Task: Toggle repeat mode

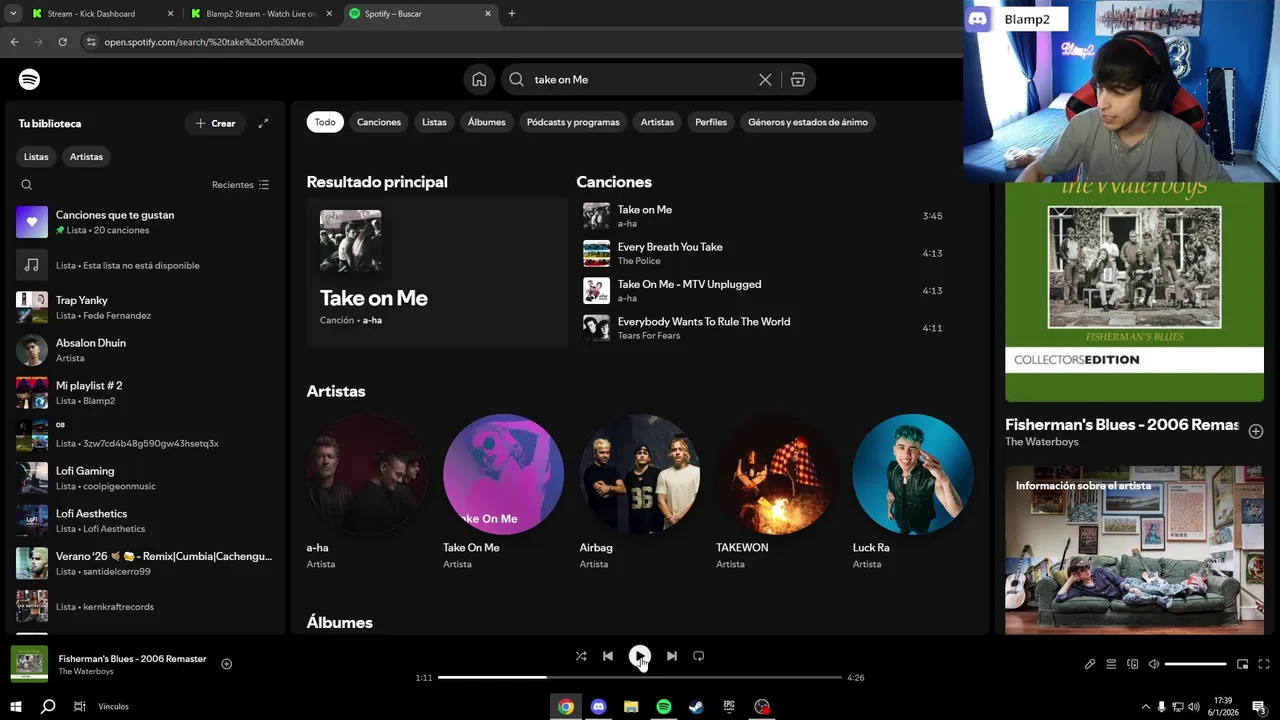Action: point(699,656)
